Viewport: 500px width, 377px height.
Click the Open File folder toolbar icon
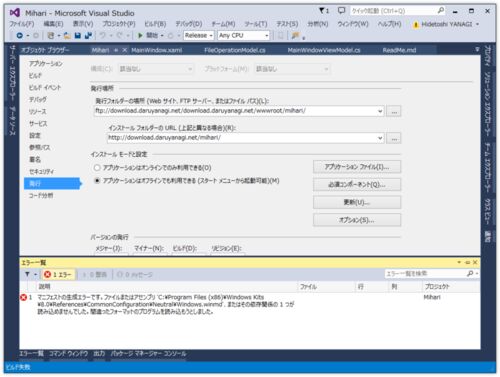click(x=67, y=35)
